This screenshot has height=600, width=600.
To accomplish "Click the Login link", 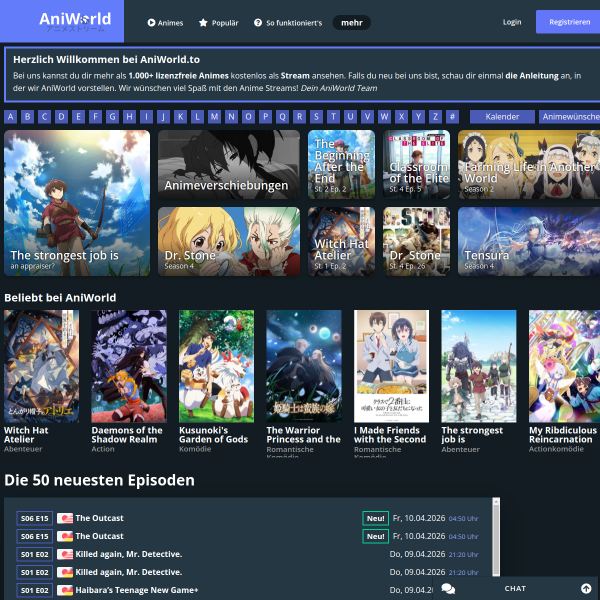I will pyautogui.click(x=512, y=22).
